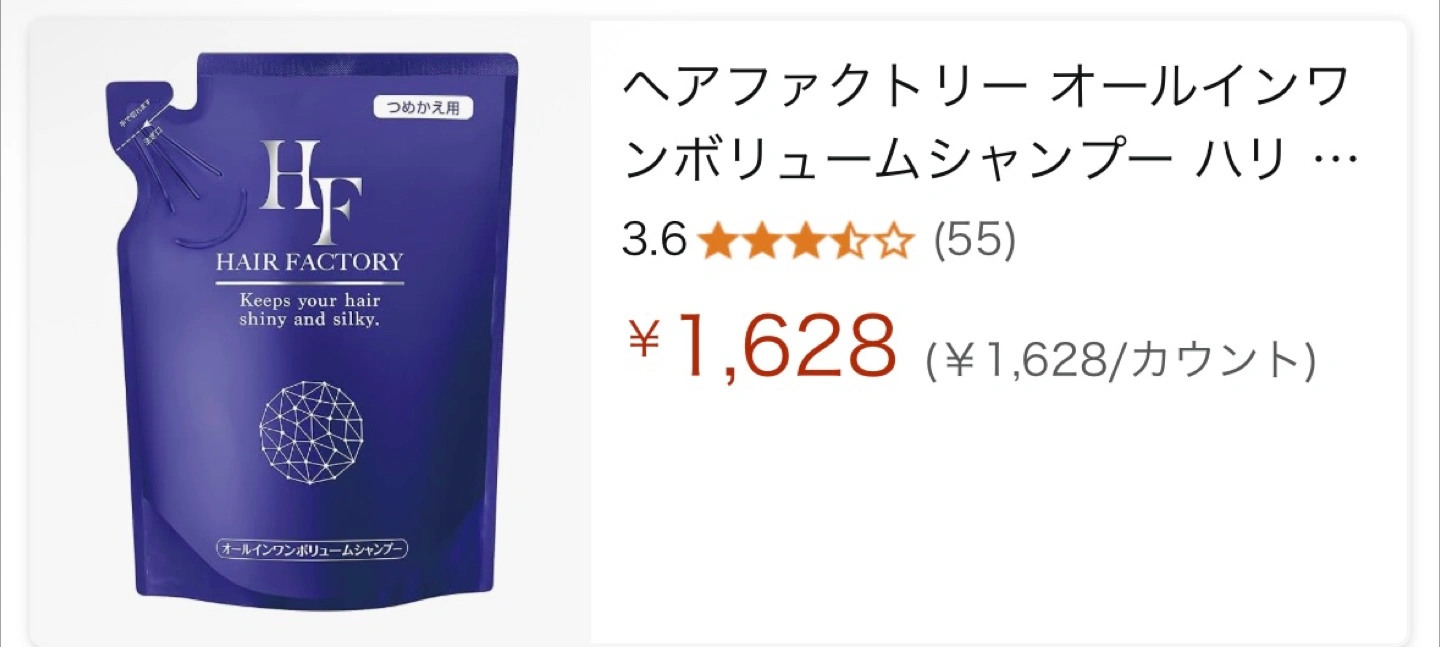Click the HAIR FACTORY brand text on pouch
The image size is (1440, 647).
pos(310,263)
